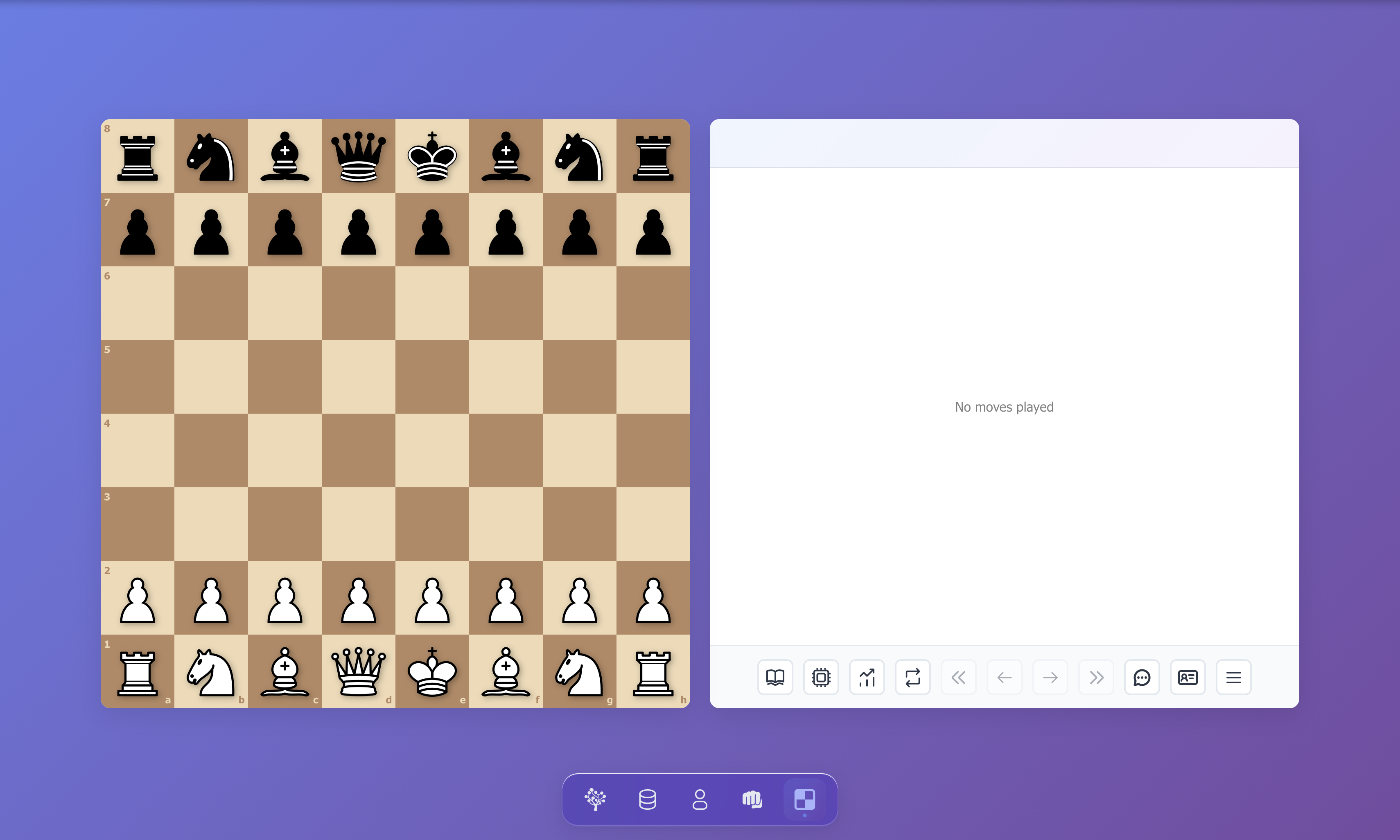Open the evaluation graph chart icon

[x=867, y=677]
